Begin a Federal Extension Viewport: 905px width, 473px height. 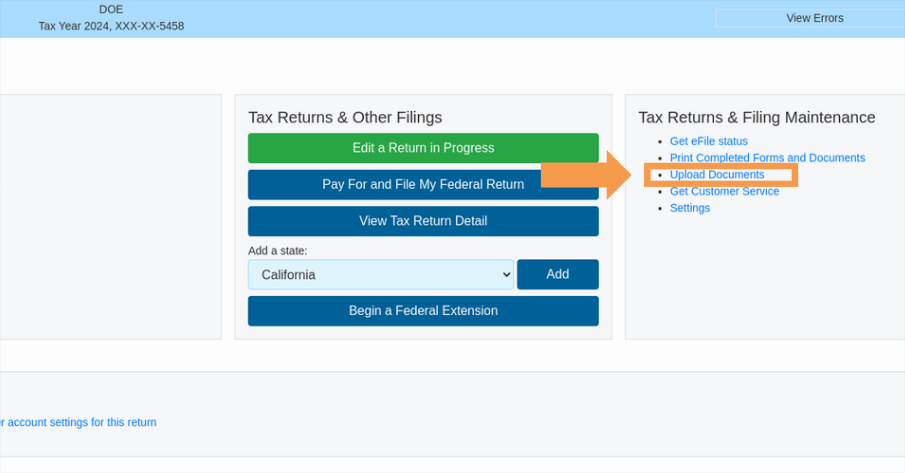[x=423, y=311]
